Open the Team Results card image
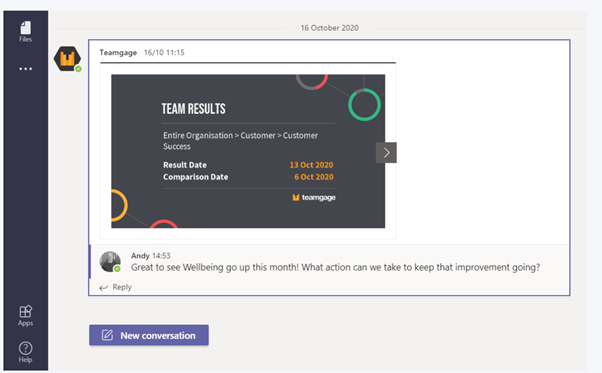 tap(248, 151)
